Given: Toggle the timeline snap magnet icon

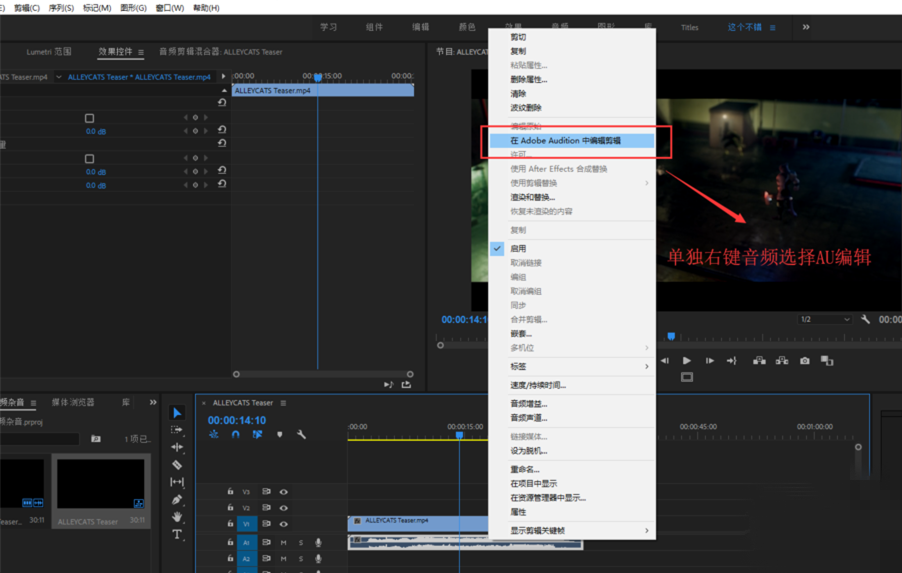Looking at the screenshot, I should coord(236,435).
